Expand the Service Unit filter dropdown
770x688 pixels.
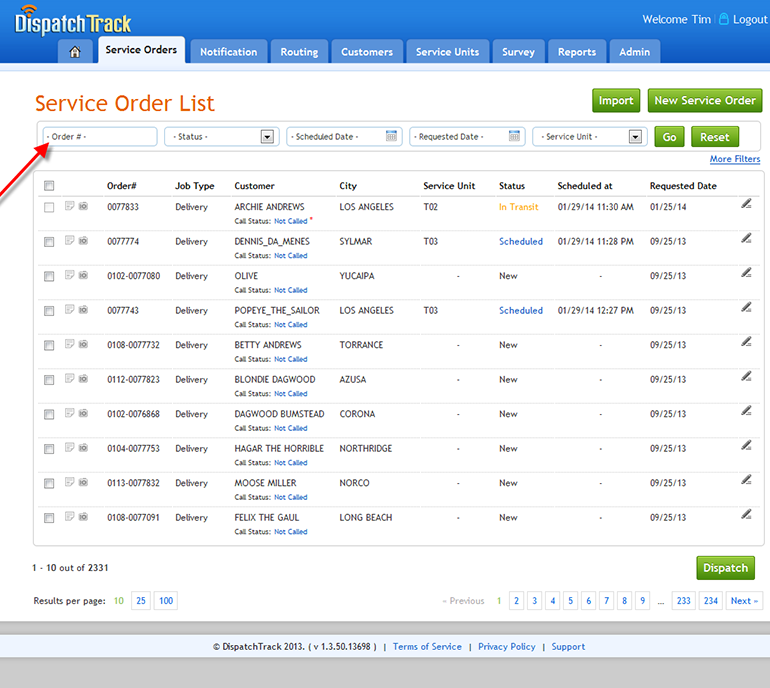click(x=636, y=137)
